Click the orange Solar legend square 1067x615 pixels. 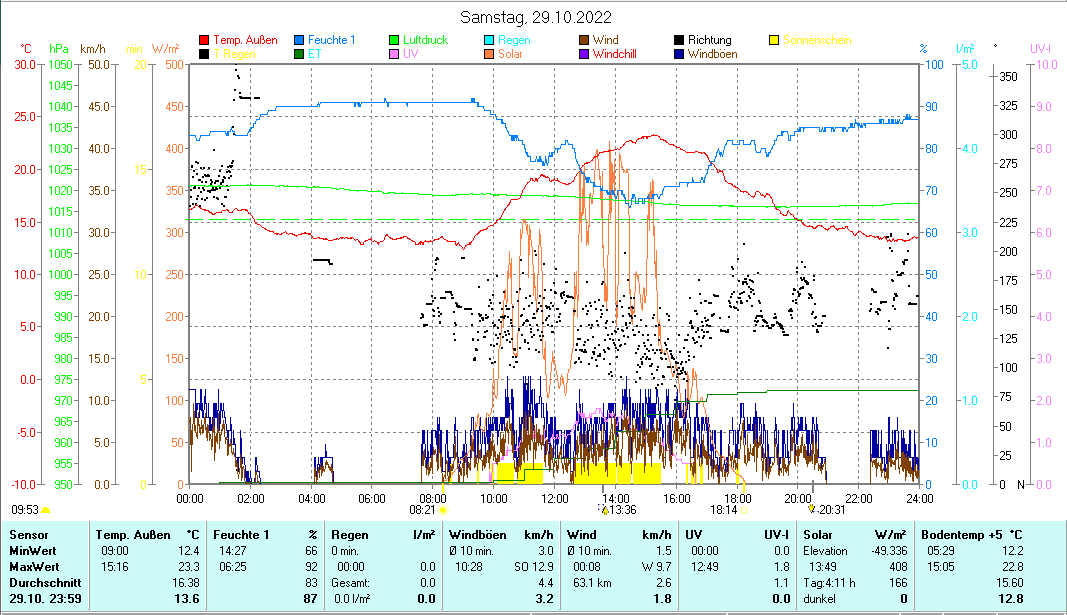[x=488, y=54]
